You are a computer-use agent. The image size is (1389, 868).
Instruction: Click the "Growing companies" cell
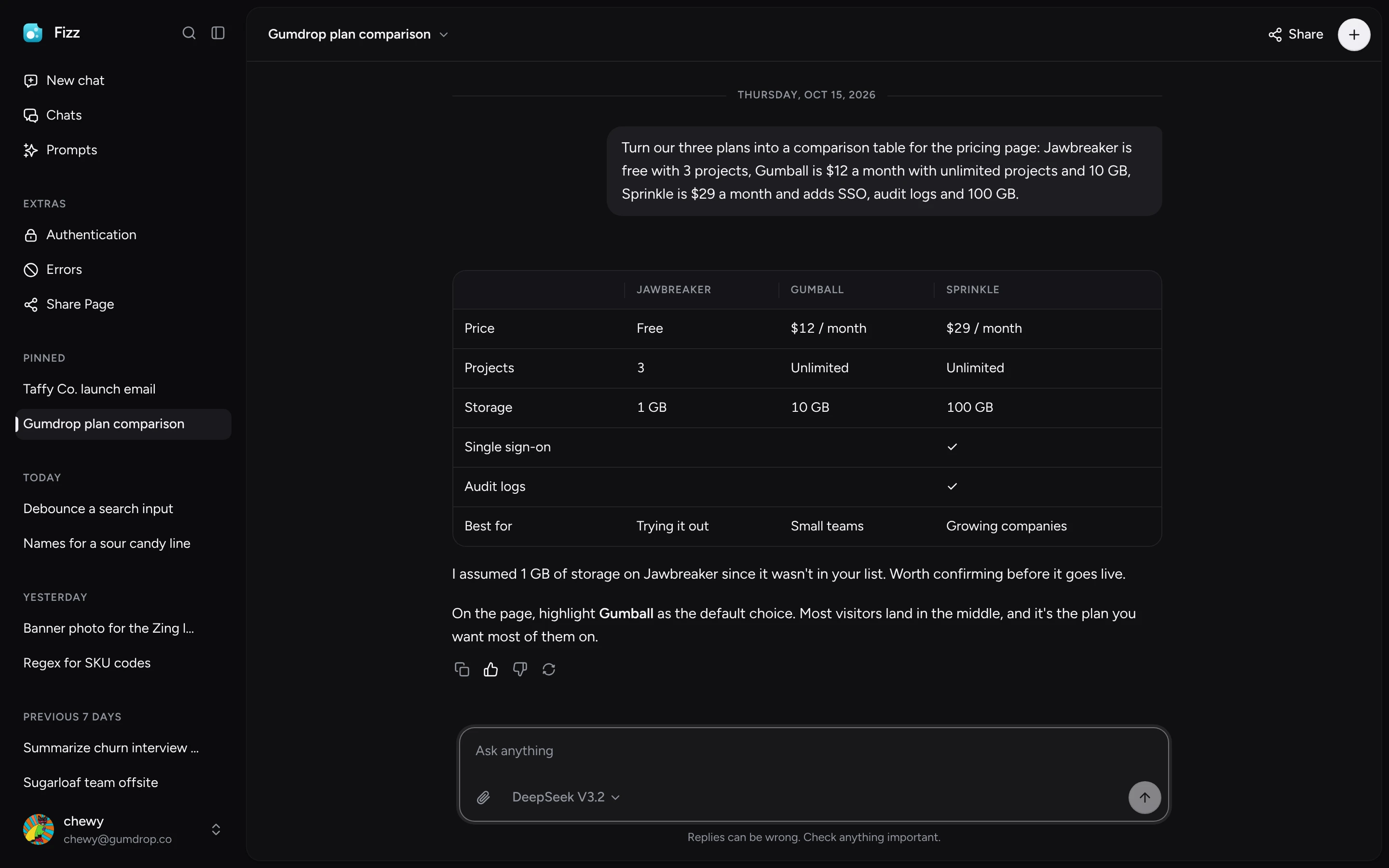click(1006, 526)
